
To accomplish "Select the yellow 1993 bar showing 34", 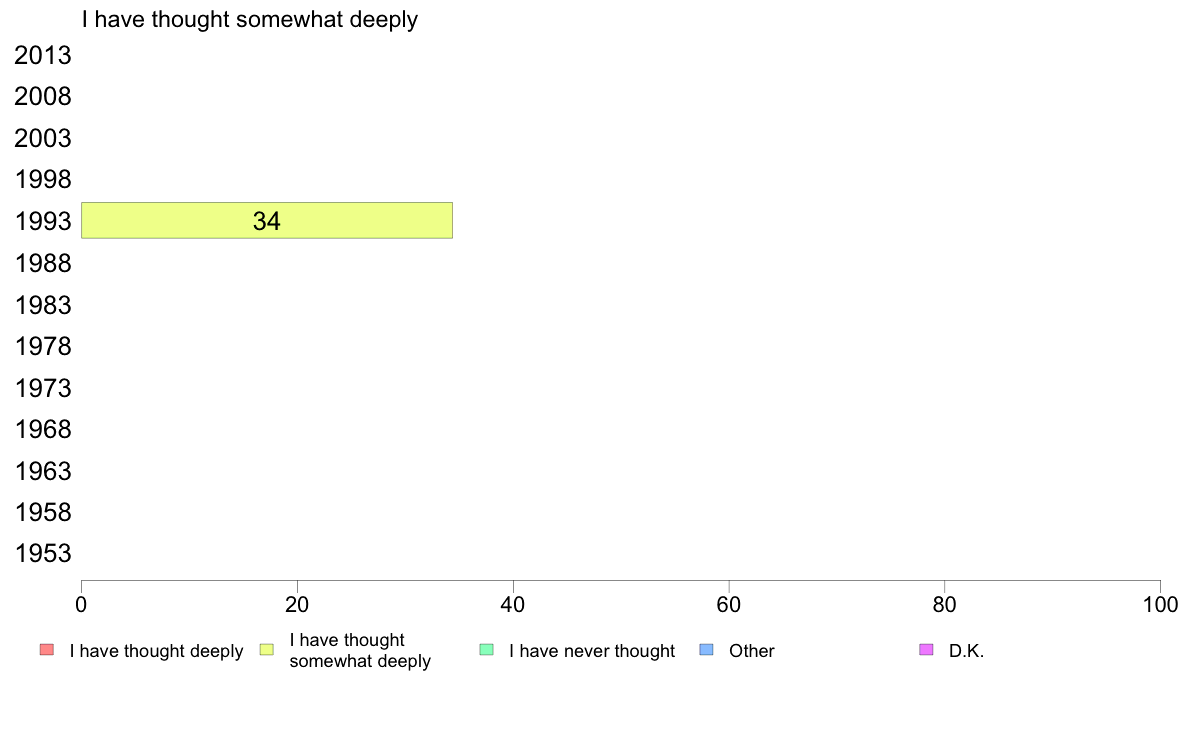I will pyautogui.click(x=267, y=221).
